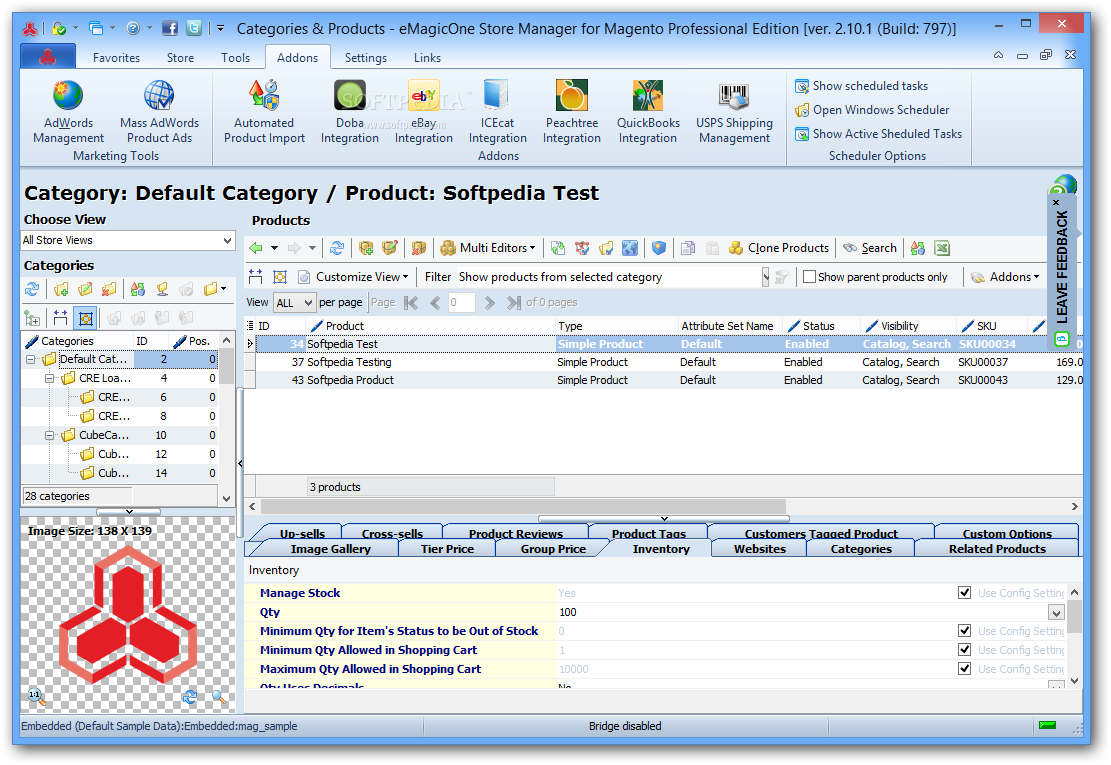
Task: Click Clone Products button
Action: point(779,248)
